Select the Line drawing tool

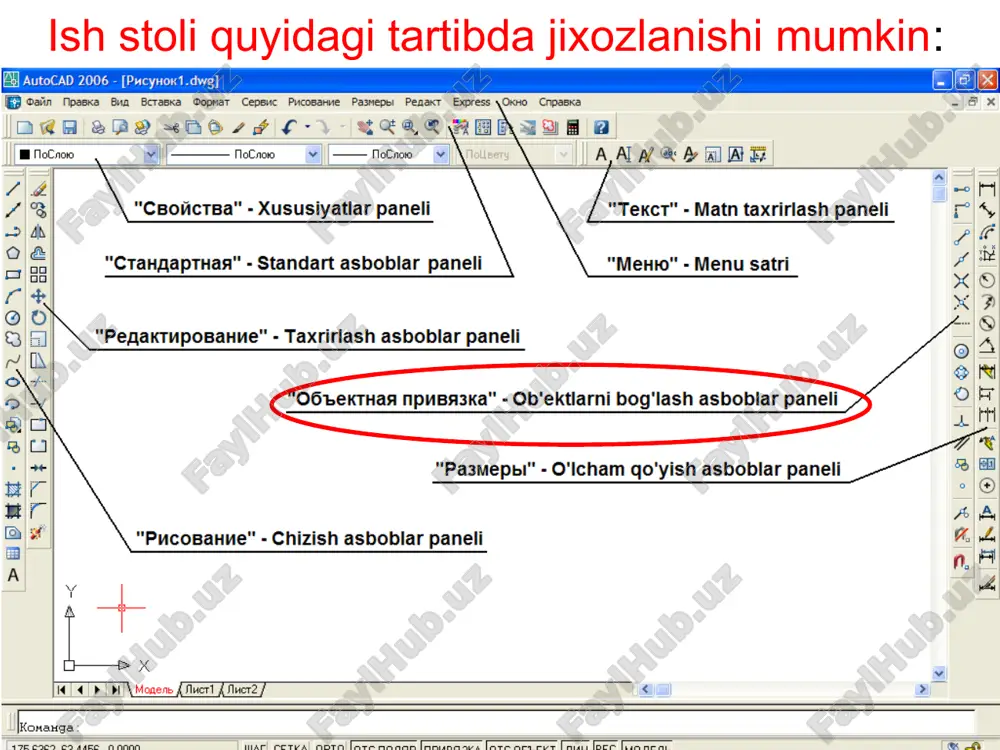[x=13, y=189]
